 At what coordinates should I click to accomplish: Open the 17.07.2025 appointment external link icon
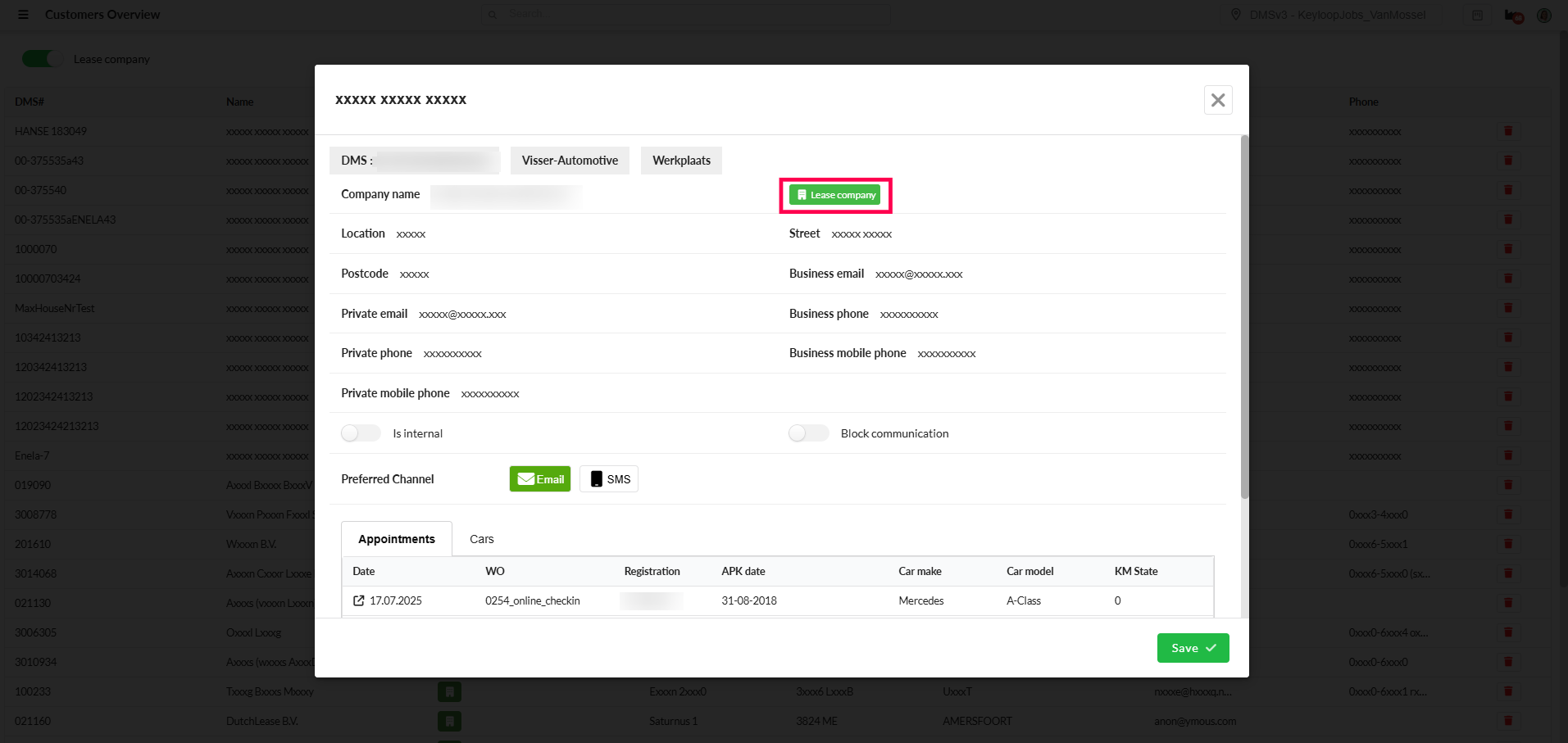358,600
